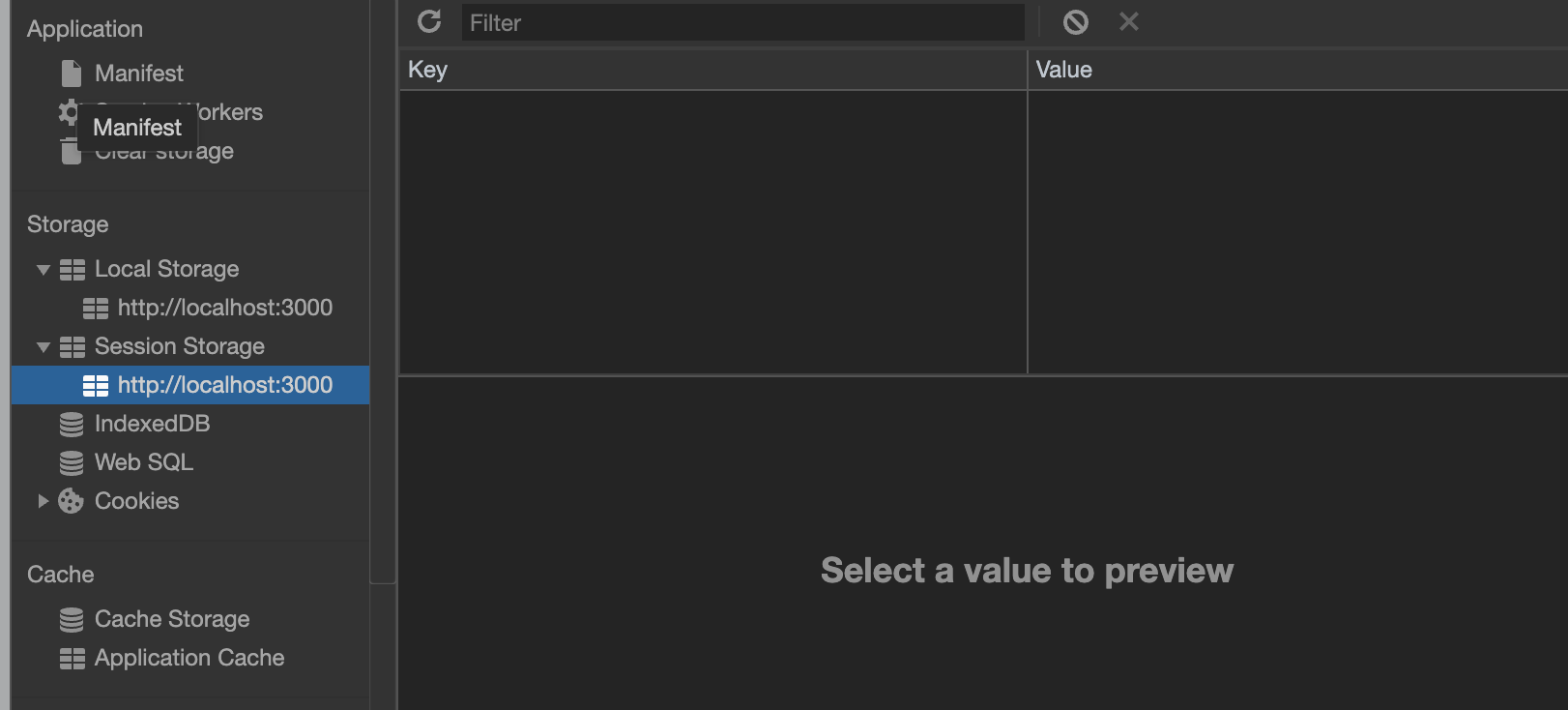This screenshot has width=1568, height=710.
Task: Open Cache Storage
Action: click(x=172, y=619)
